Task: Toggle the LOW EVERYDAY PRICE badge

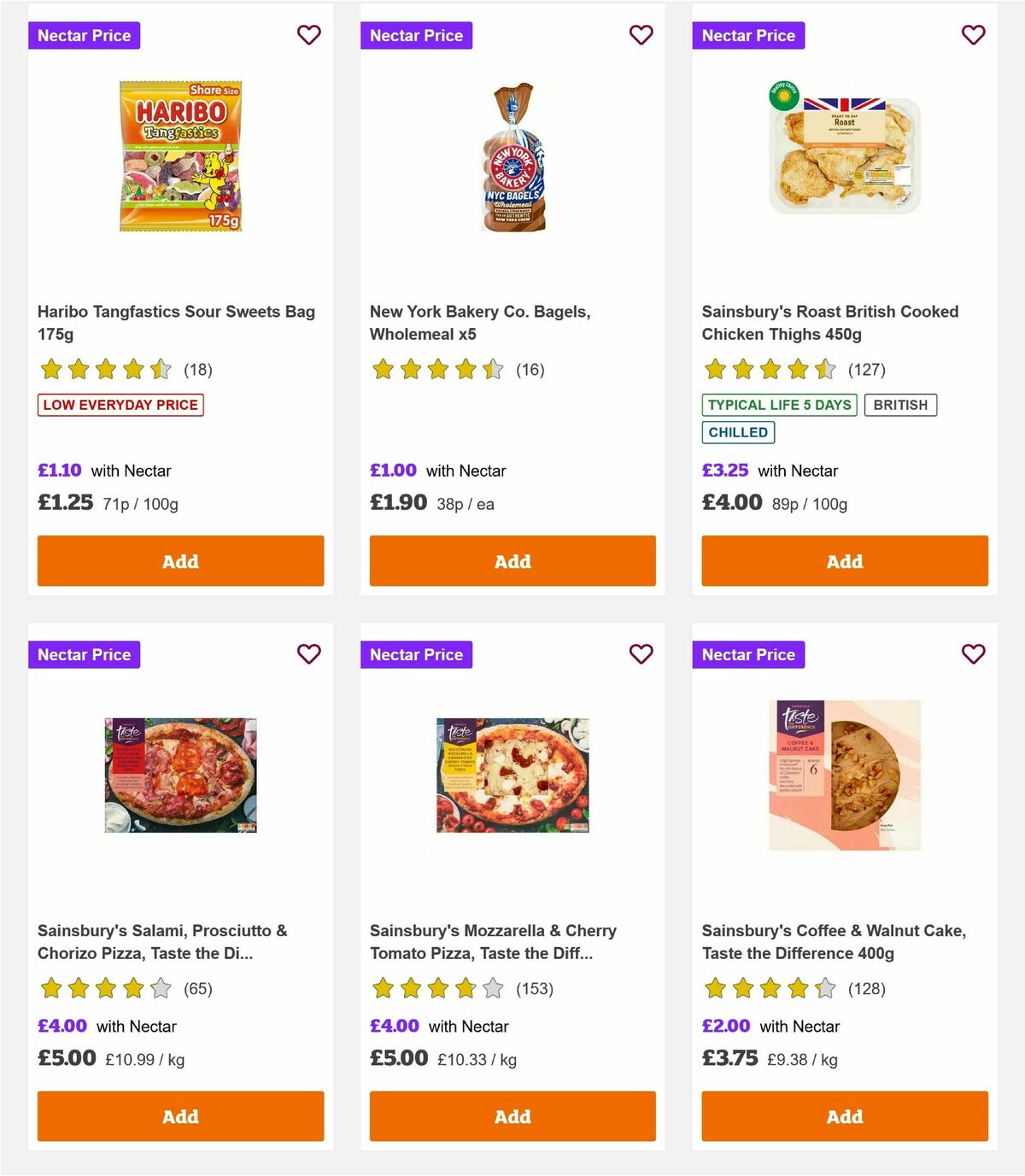Action: point(120,405)
